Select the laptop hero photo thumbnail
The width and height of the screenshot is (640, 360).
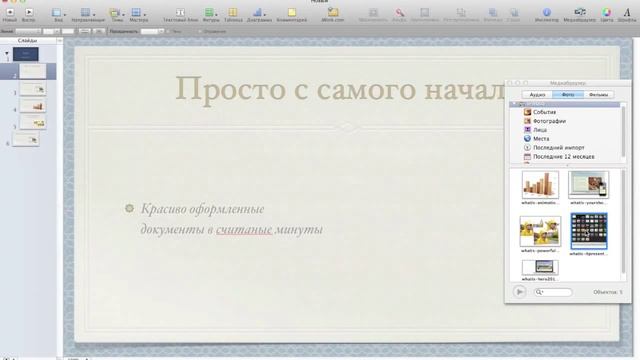[x=540, y=268]
